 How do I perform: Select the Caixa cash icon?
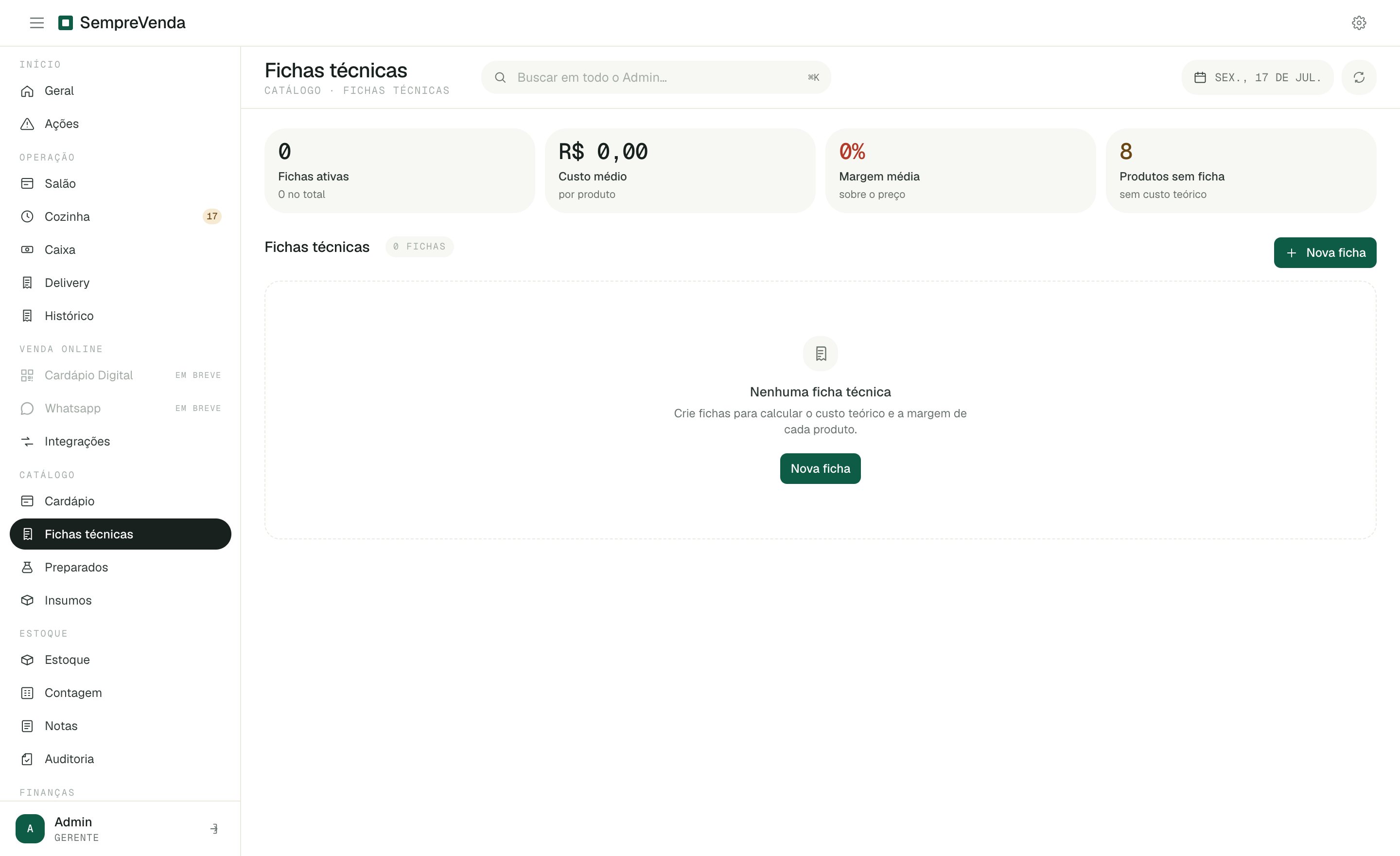click(27, 250)
